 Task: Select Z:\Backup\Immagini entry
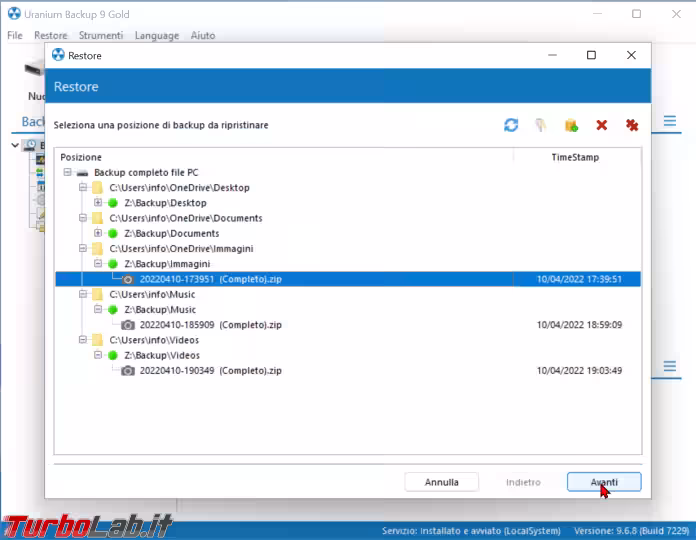click(x=167, y=264)
